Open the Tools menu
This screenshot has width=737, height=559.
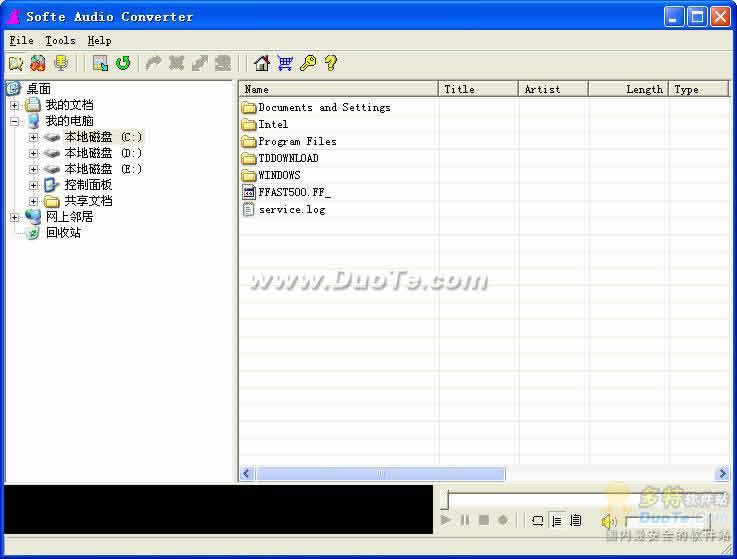[x=60, y=40]
